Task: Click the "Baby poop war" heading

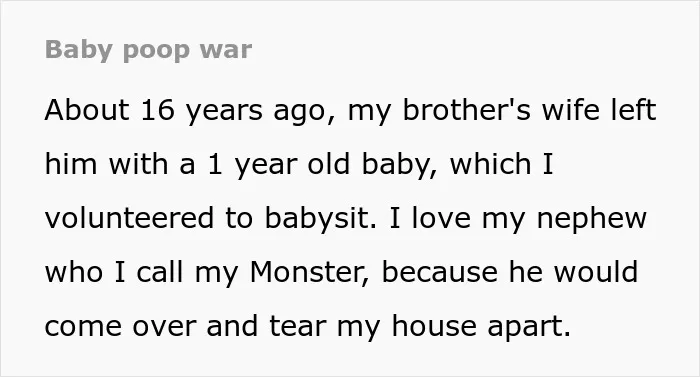Action: tap(148, 50)
